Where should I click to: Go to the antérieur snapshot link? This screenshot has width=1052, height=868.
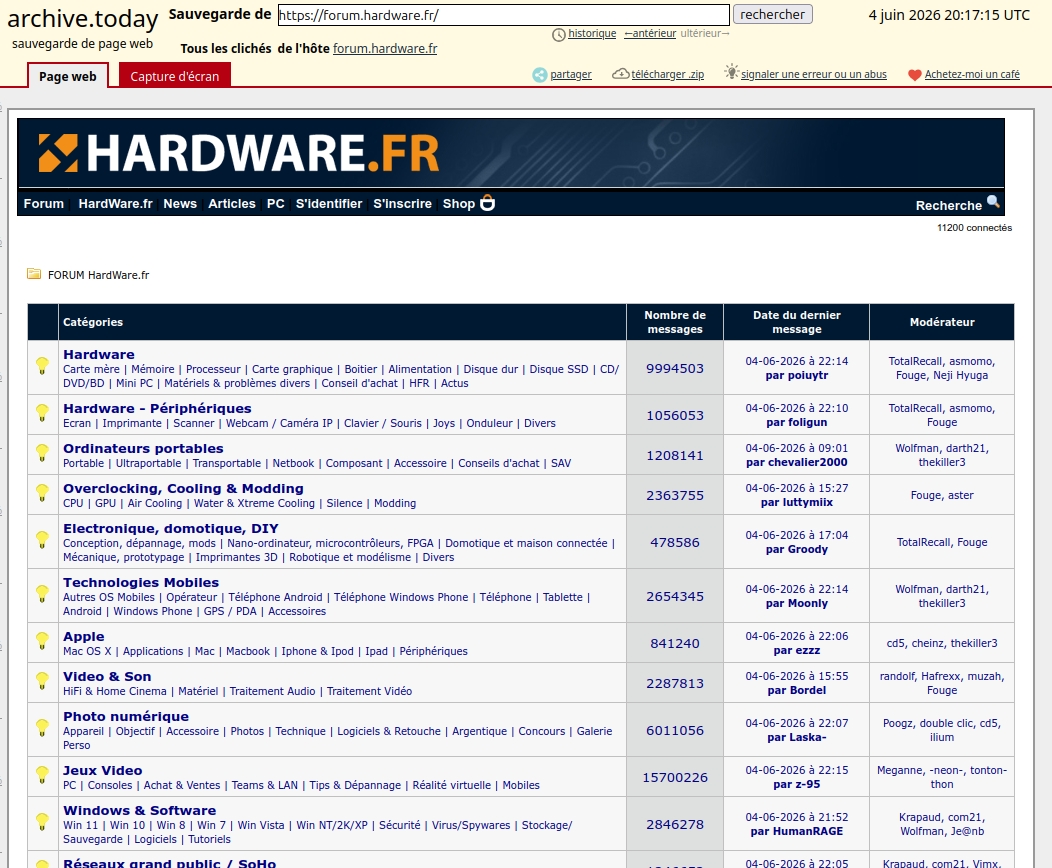tap(650, 34)
